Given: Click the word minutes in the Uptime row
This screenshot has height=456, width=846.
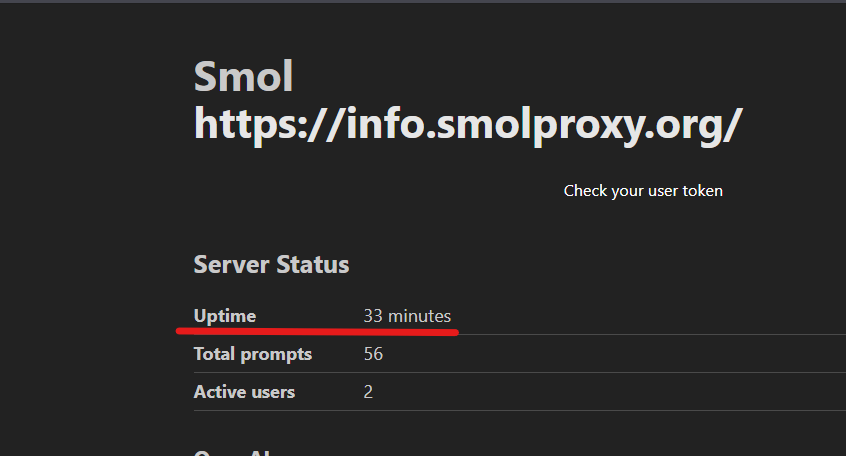Looking at the screenshot, I should (419, 316).
